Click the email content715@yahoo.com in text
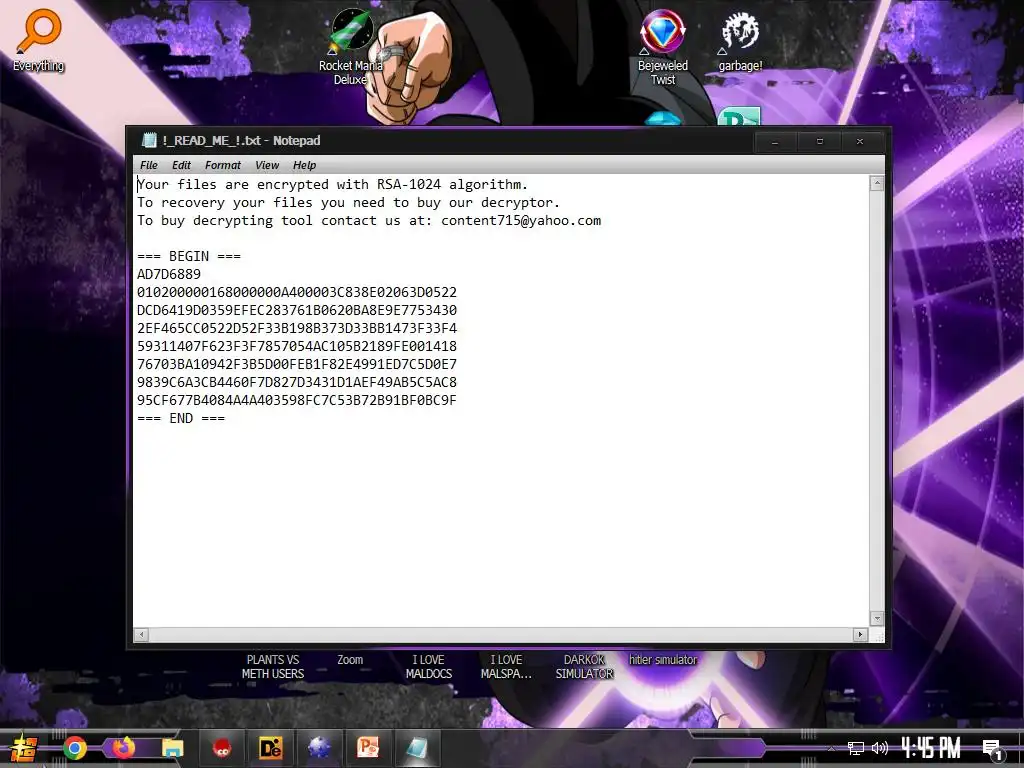The width and height of the screenshot is (1024, 768). (x=520, y=221)
